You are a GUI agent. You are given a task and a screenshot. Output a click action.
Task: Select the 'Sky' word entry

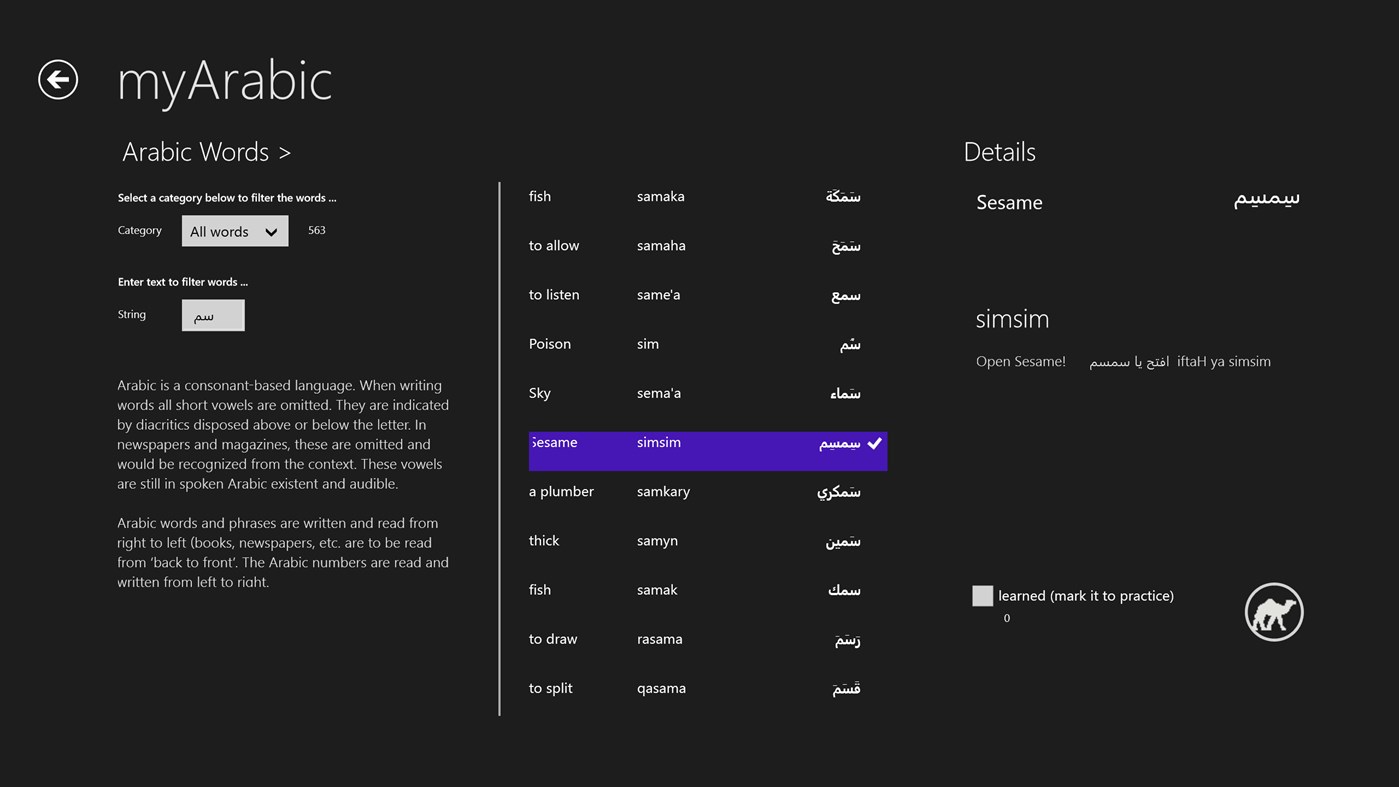point(539,392)
